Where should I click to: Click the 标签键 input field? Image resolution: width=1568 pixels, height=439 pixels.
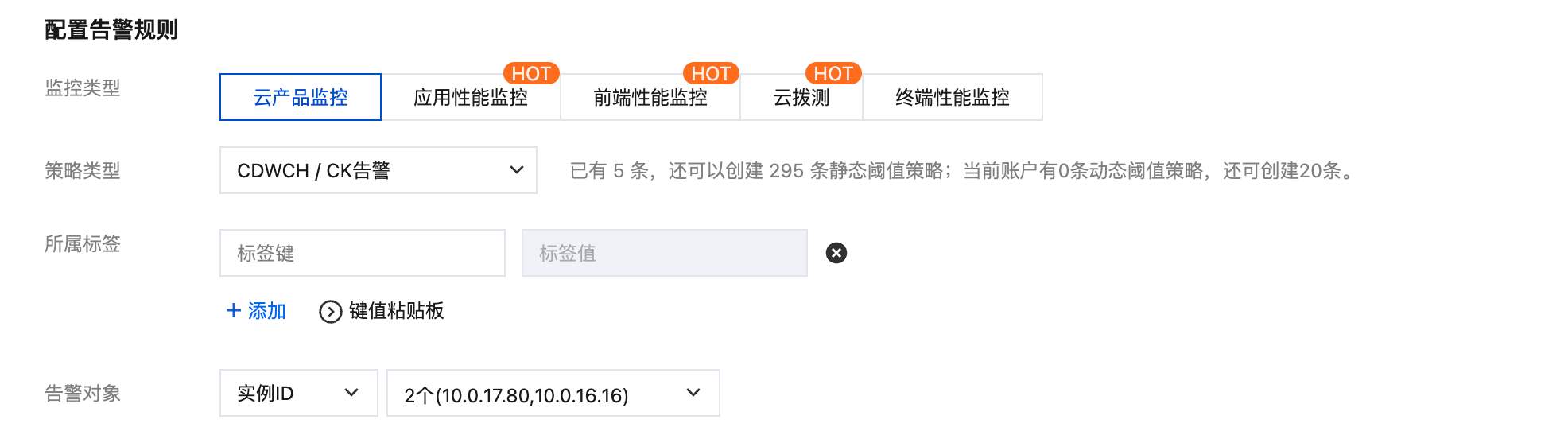pyautogui.click(x=363, y=253)
